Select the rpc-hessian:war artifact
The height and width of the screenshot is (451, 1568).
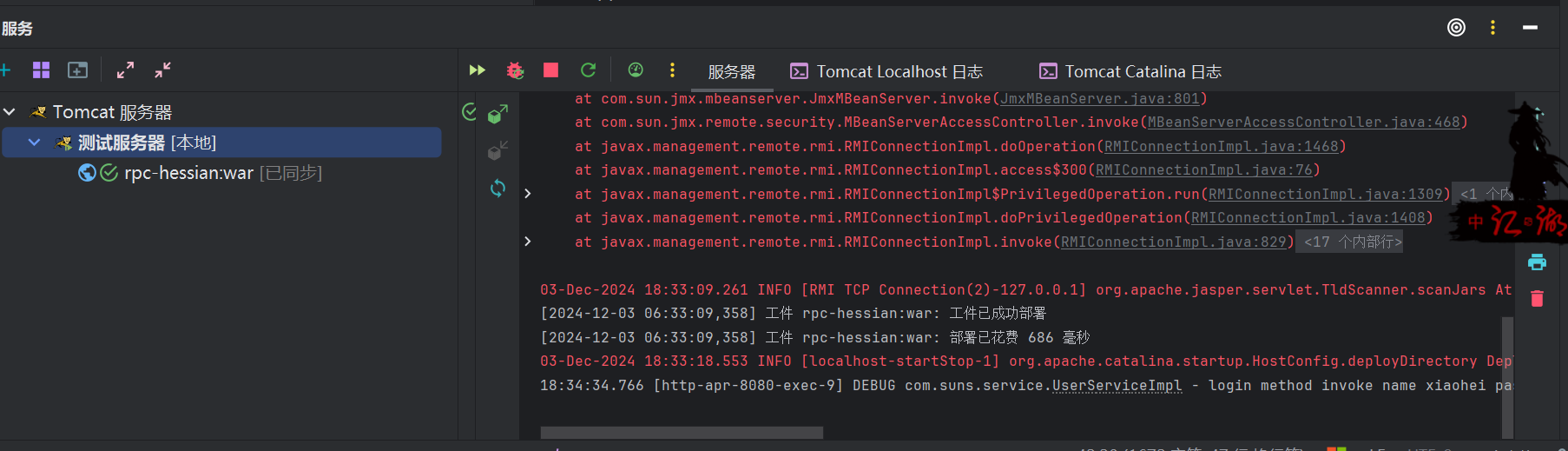pyautogui.click(x=188, y=173)
